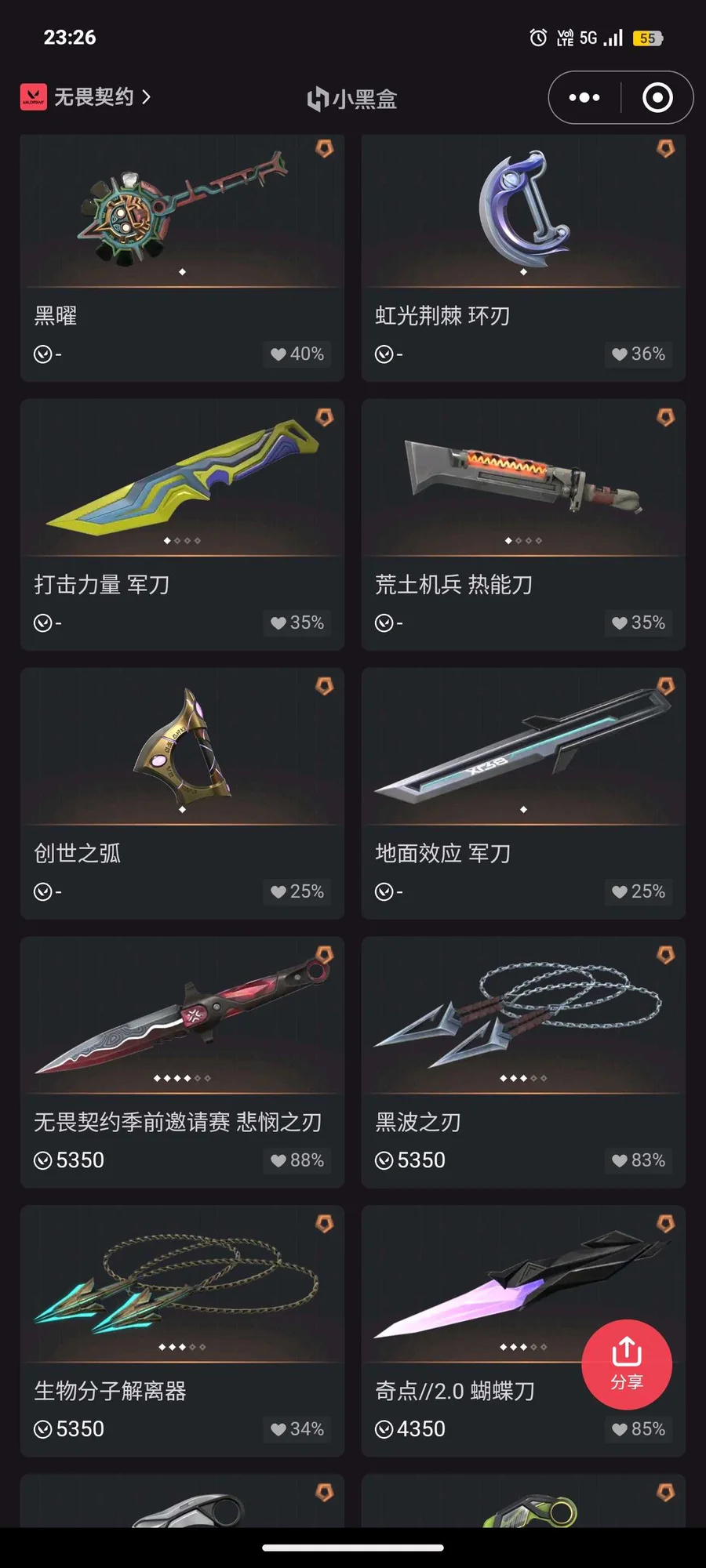Tap the 35% heart on 打击力量 军刀
This screenshot has height=1568, width=706.
(x=297, y=623)
